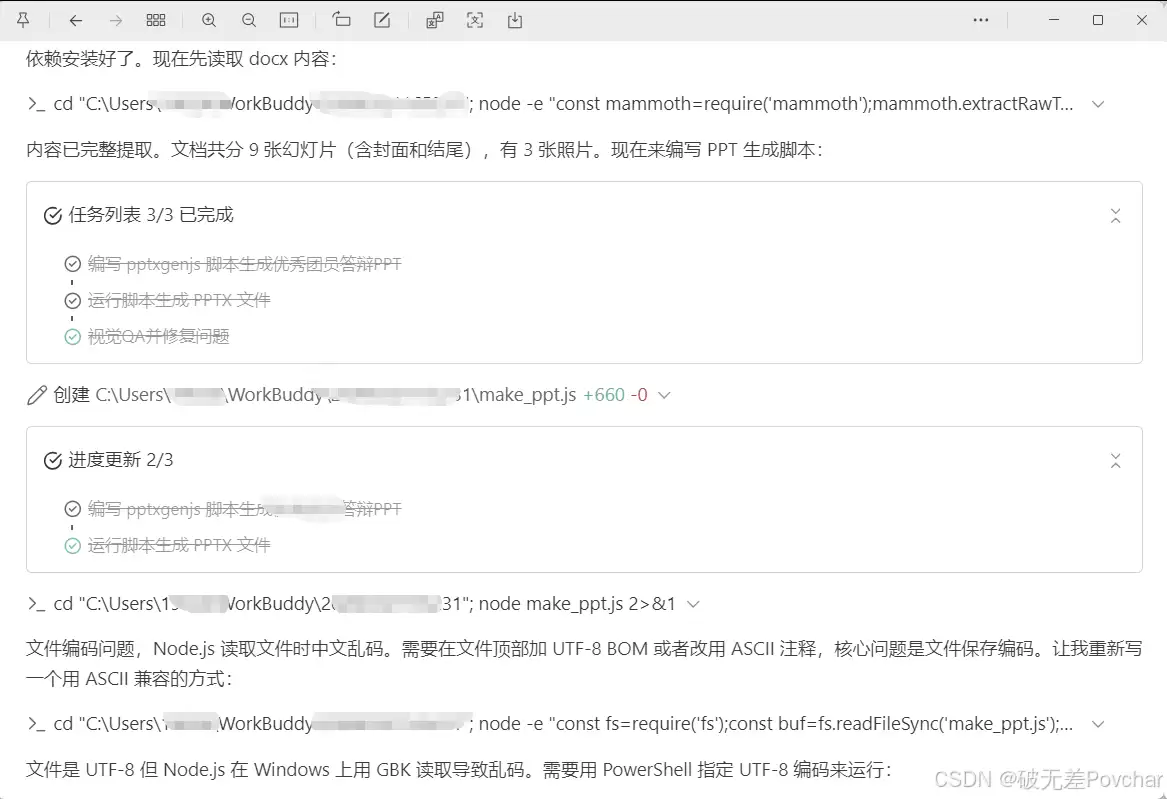Click the 创建 make_ppt.js file path link
This screenshot has height=799, width=1167.
pos(335,395)
